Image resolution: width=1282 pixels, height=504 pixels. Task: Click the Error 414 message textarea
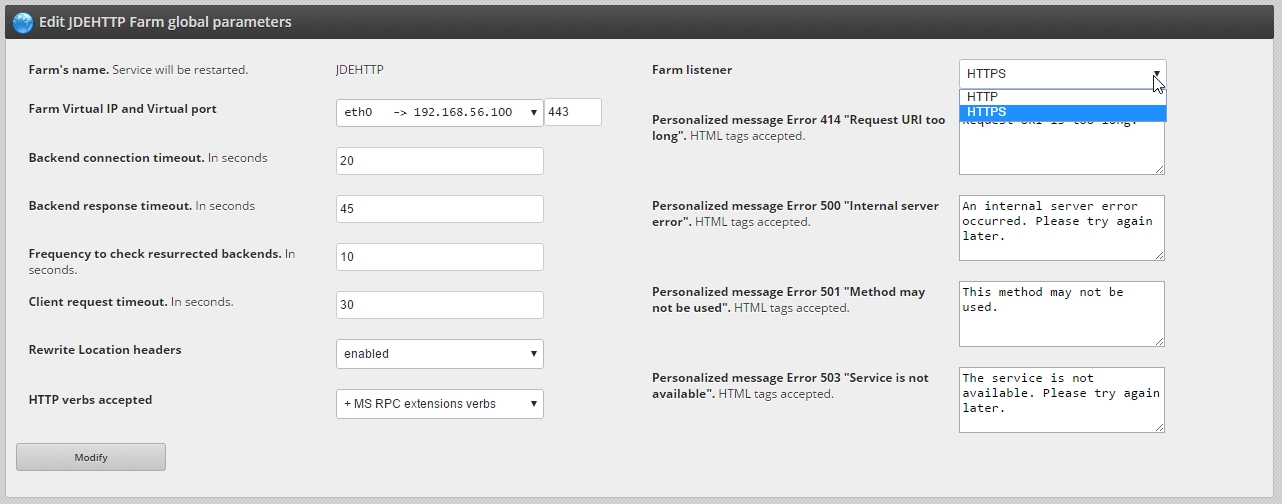point(1062,147)
